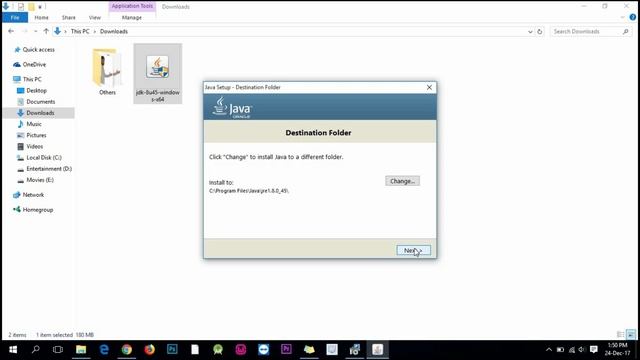Screen dimensions: 640x360
Task: Switch to the Share ribbon tab
Action: tap(69, 18)
